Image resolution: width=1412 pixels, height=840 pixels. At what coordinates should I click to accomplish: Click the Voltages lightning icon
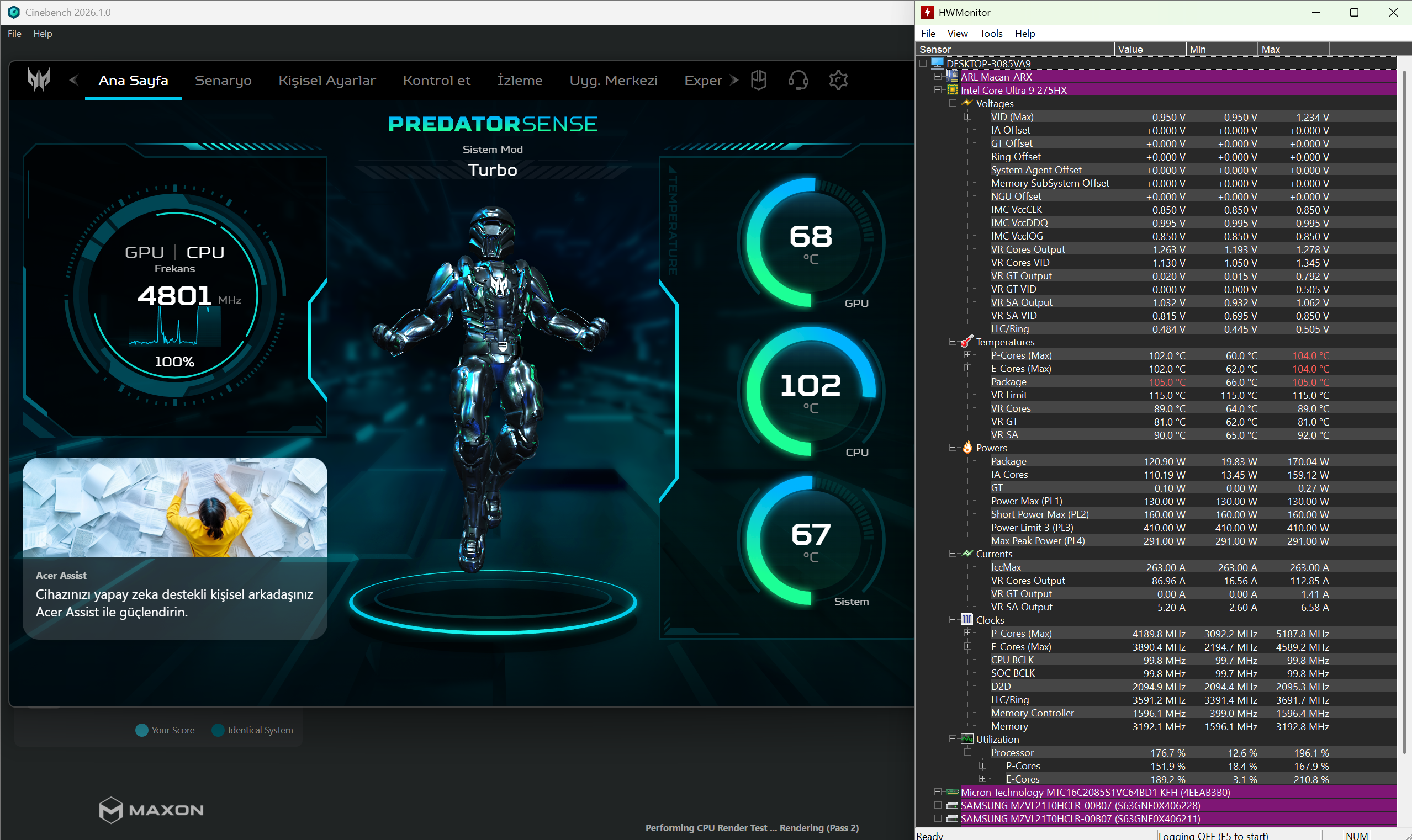(967, 103)
